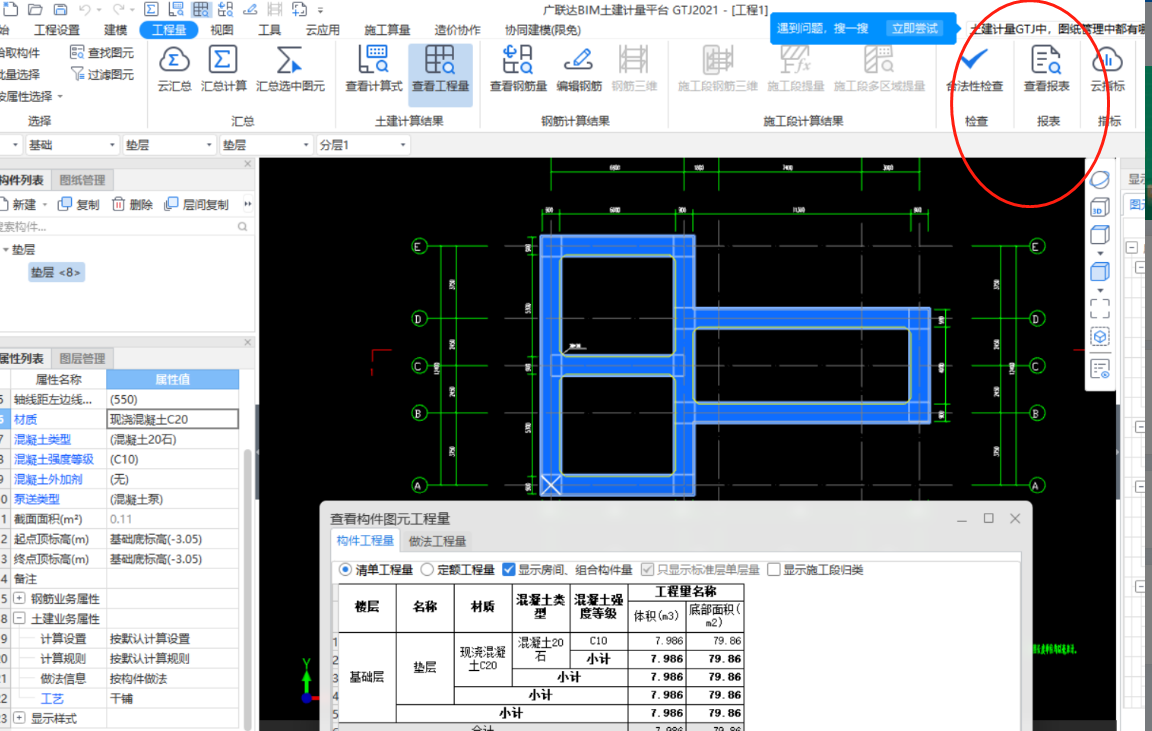The image size is (1152, 731).
Task: Collapse the 垫层 tree node
Action: pyautogui.click(x=6, y=250)
